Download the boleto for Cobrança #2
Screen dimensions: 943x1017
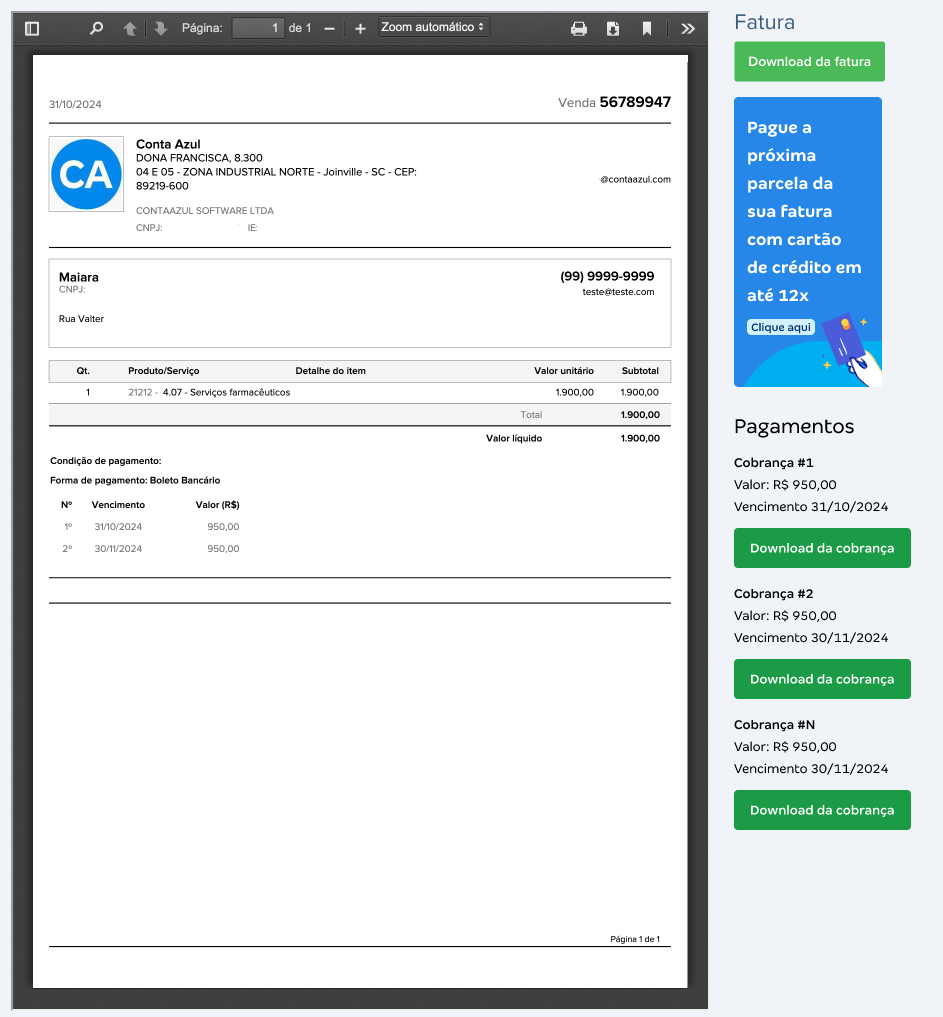tap(822, 679)
